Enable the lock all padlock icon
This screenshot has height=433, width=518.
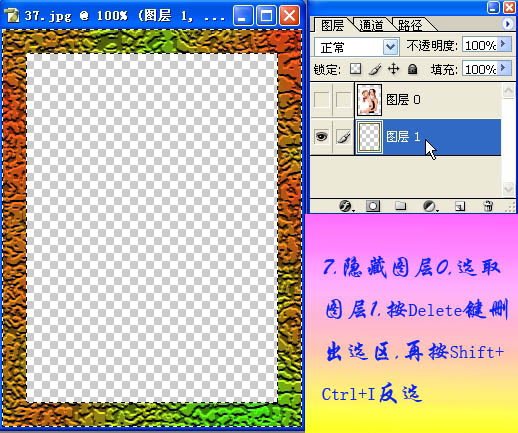point(413,69)
